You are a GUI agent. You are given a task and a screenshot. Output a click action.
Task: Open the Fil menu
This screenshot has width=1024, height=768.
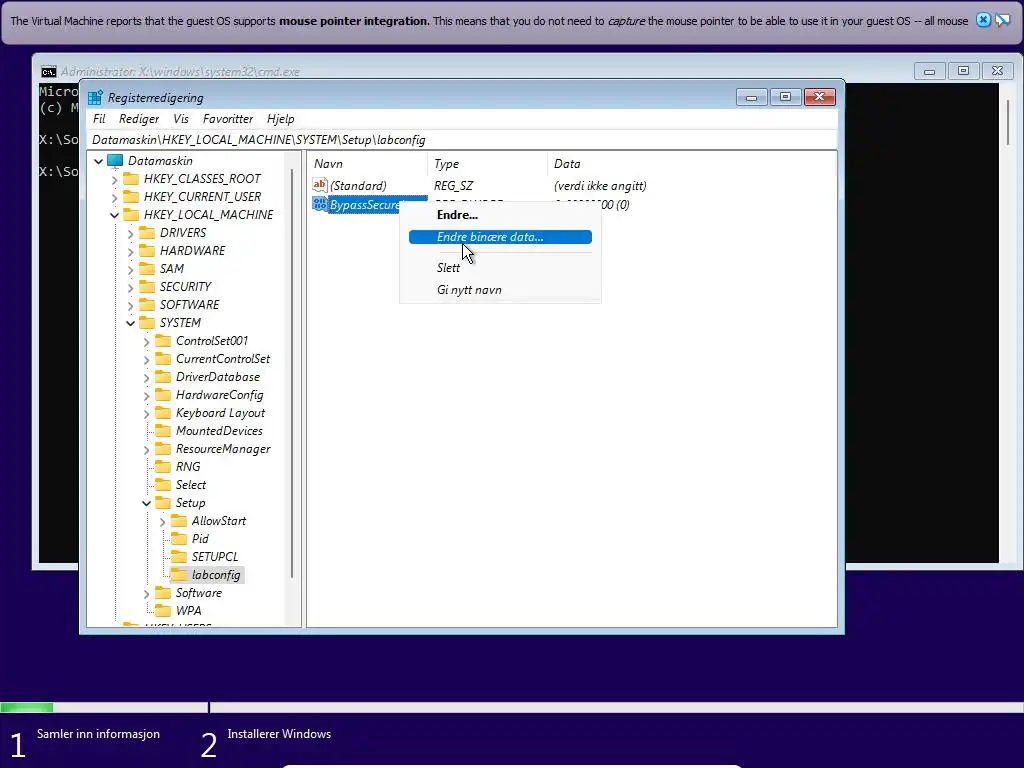pos(99,119)
